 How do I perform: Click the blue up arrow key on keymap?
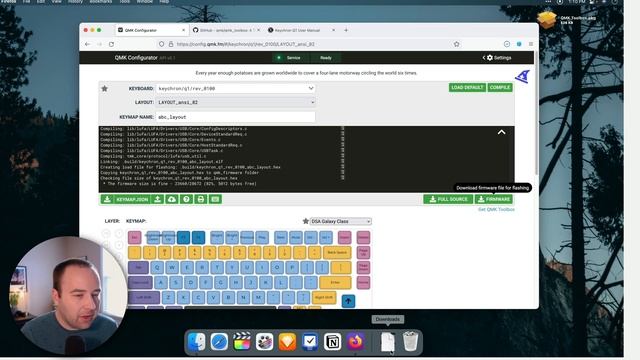coord(348,301)
